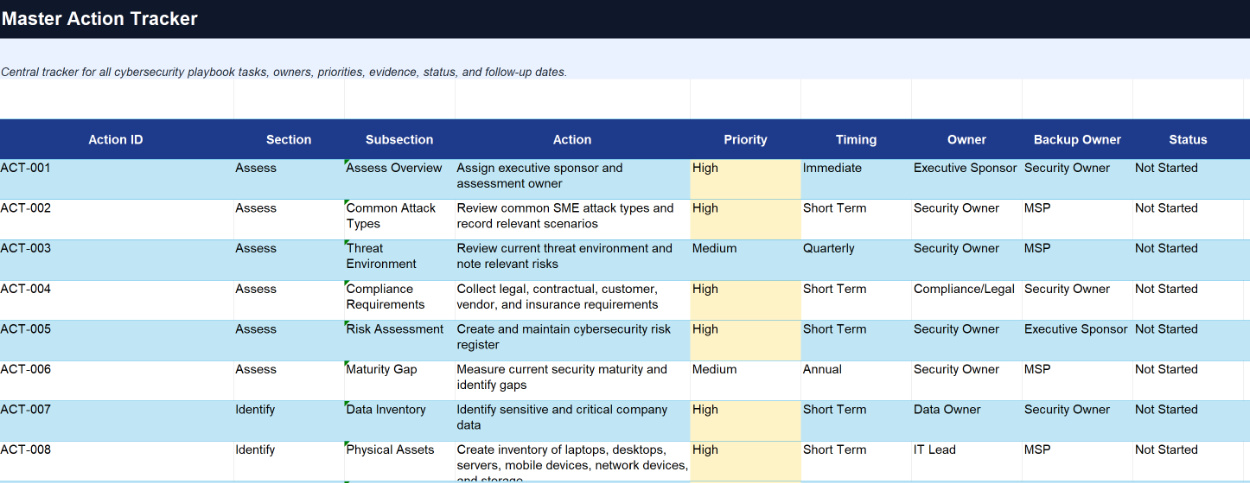Select the High priority cell for ACT-001

(745, 180)
